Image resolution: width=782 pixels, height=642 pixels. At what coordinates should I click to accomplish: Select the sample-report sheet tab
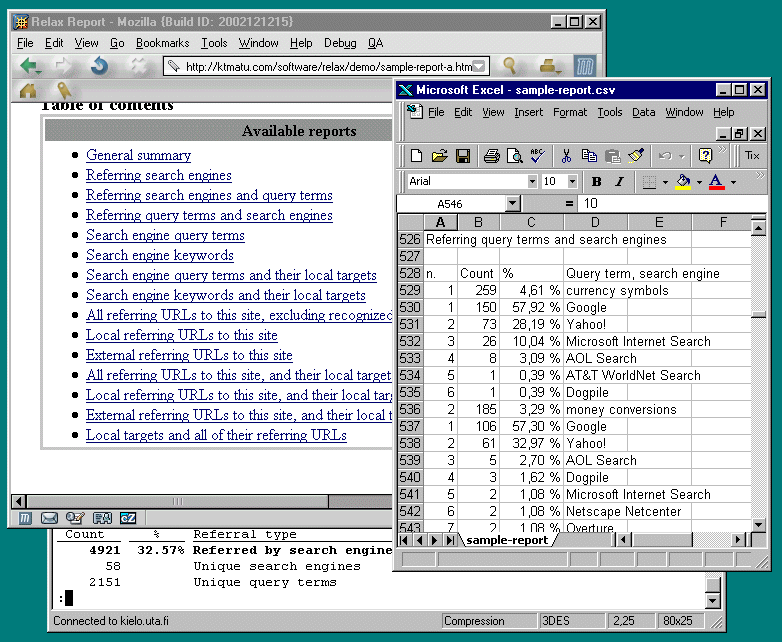click(508, 540)
